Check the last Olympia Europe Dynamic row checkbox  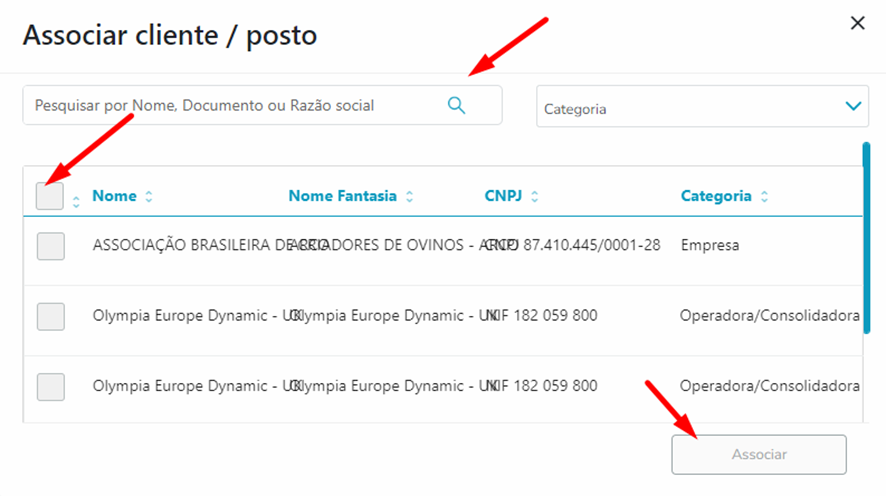coord(51,387)
